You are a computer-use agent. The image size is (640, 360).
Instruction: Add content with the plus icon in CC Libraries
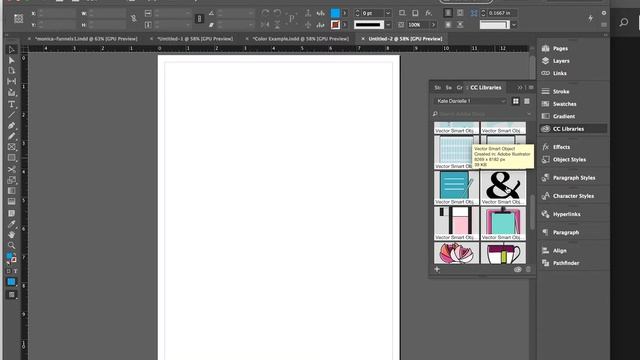[x=437, y=269]
